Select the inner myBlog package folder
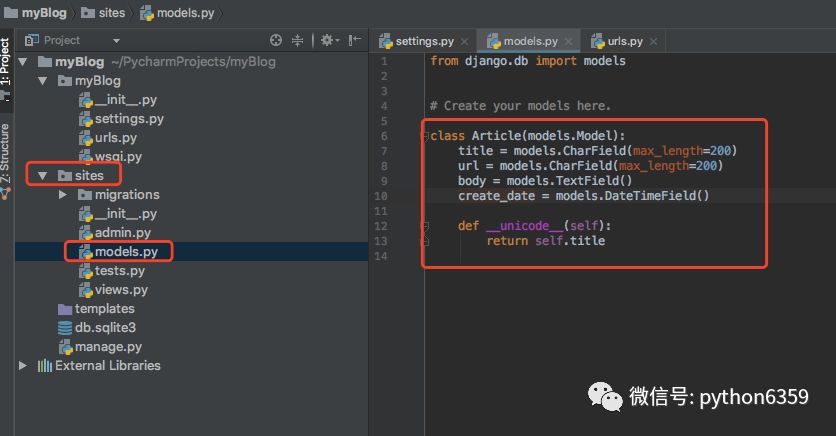 (x=98, y=81)
